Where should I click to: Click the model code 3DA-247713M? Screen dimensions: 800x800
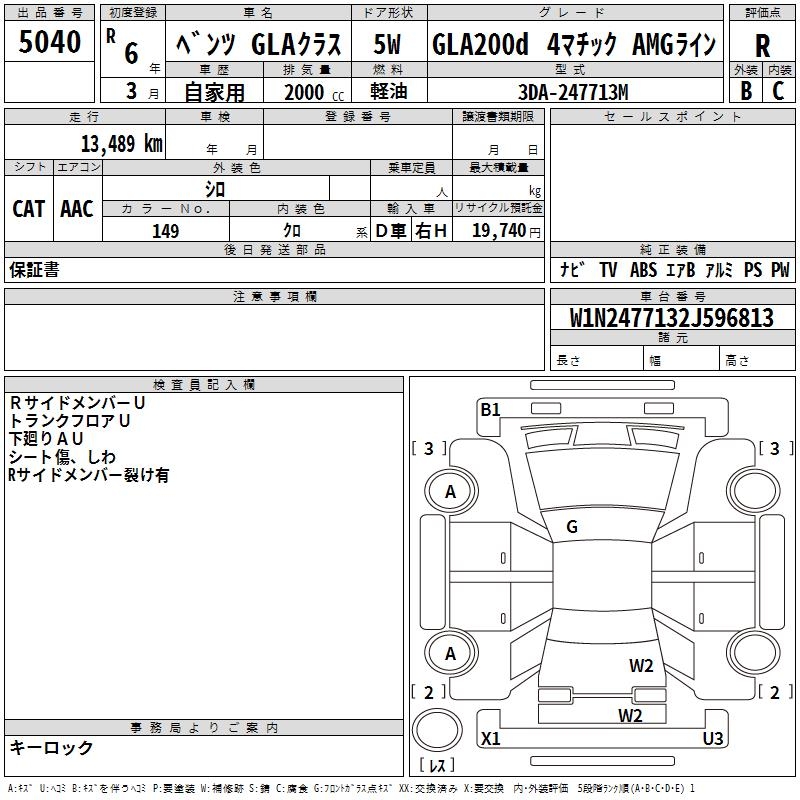[574, 92]
